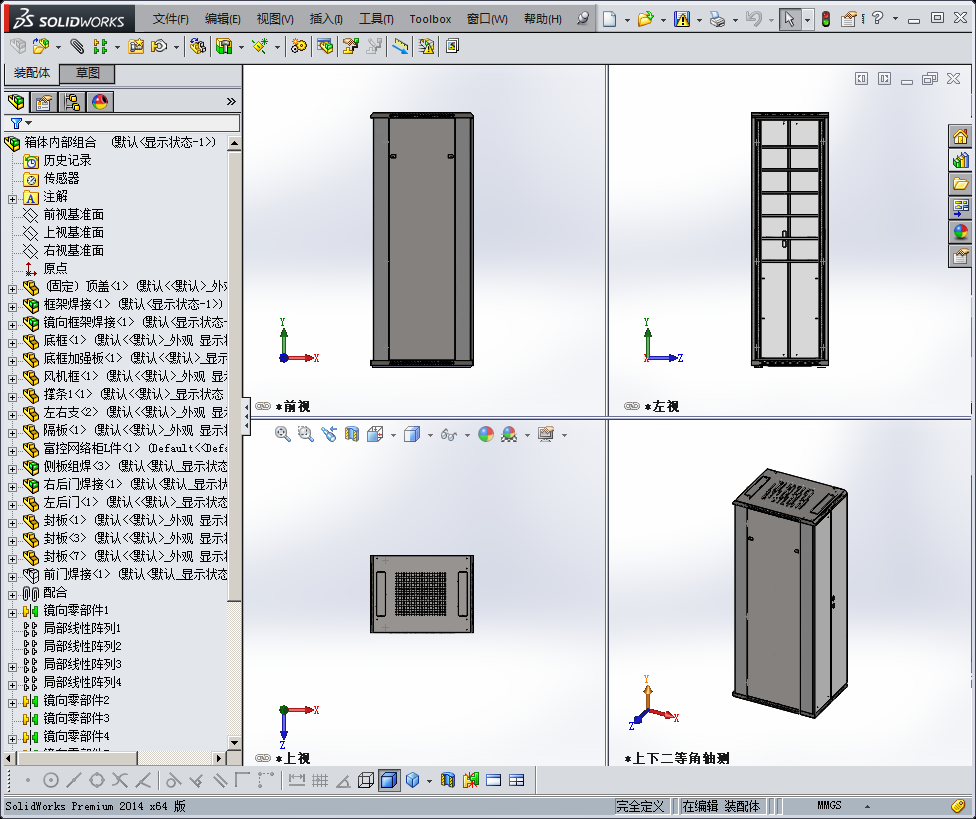Screen dimensions: 976x819
Task: Click the Undo arrow icon
Action: click(754, 19)
